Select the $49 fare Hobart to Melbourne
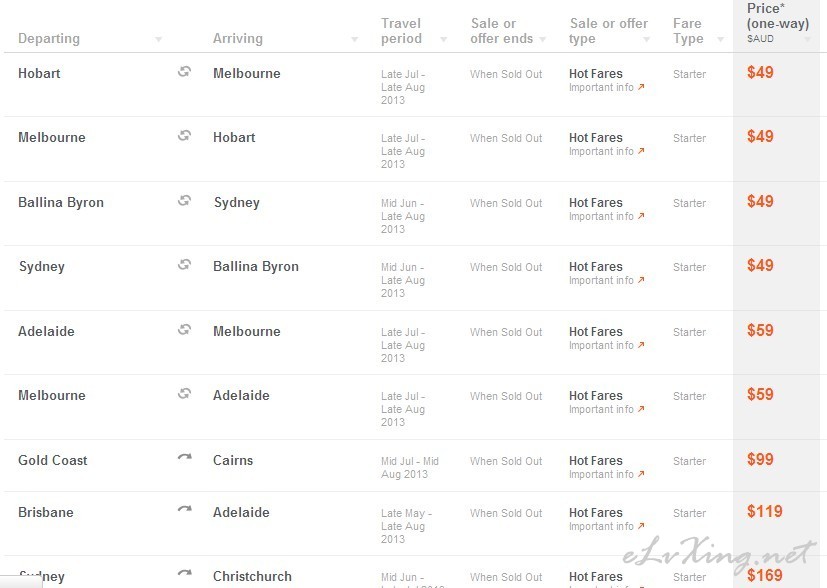The image size is (827, 588). [x=760, y=72]
